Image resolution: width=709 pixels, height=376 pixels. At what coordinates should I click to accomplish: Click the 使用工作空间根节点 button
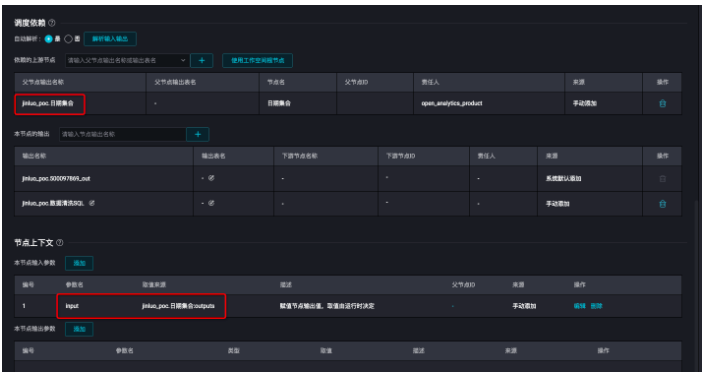[x=257, y=60]
